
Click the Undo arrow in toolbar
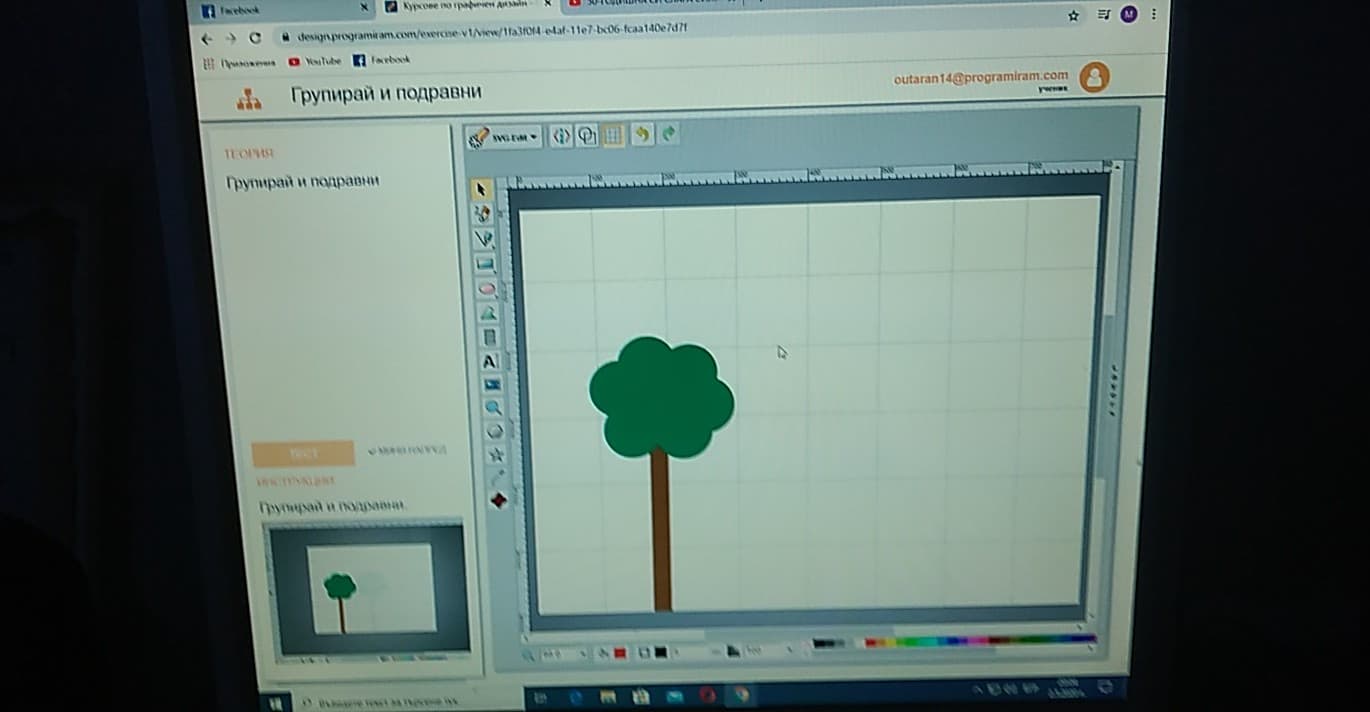tap(641, 135)
